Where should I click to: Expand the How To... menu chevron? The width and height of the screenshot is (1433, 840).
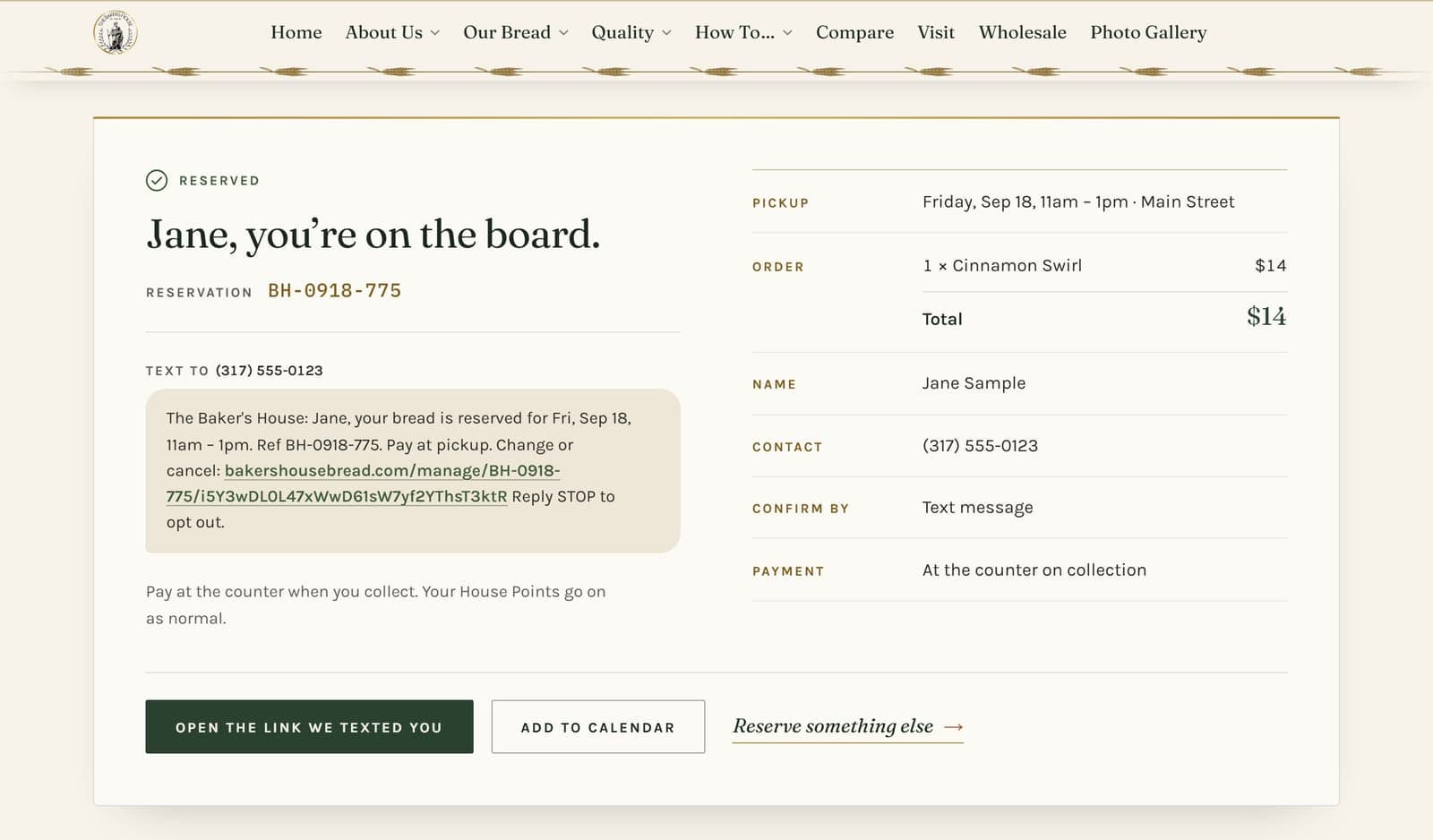[x=787, y=33]
